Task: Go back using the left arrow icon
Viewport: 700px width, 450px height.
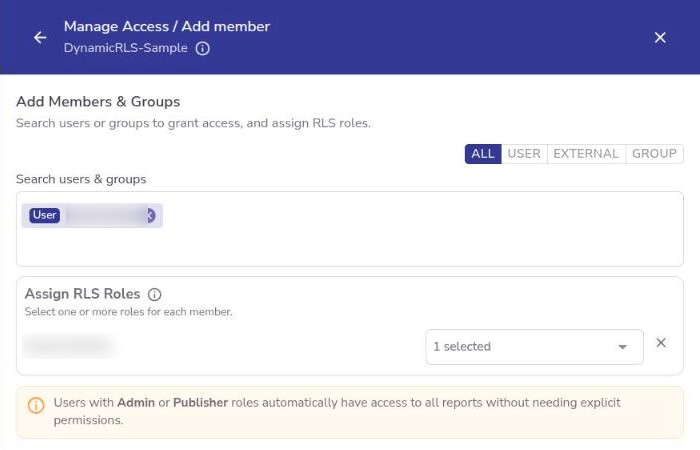Action: point(40,38)
